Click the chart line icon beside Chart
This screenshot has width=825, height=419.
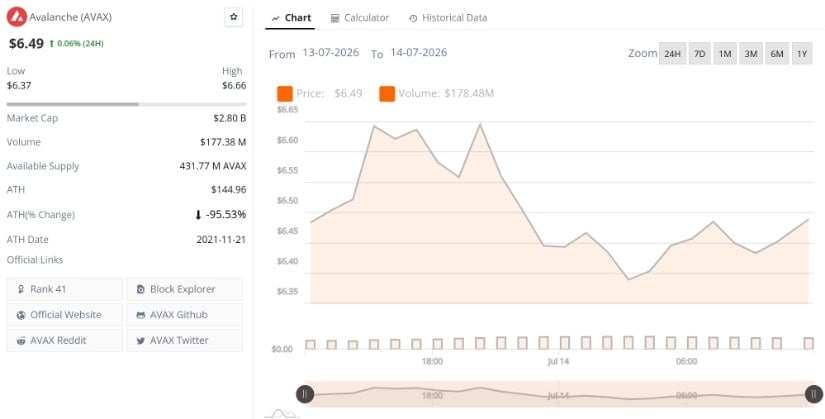click(x=275, y=18)
